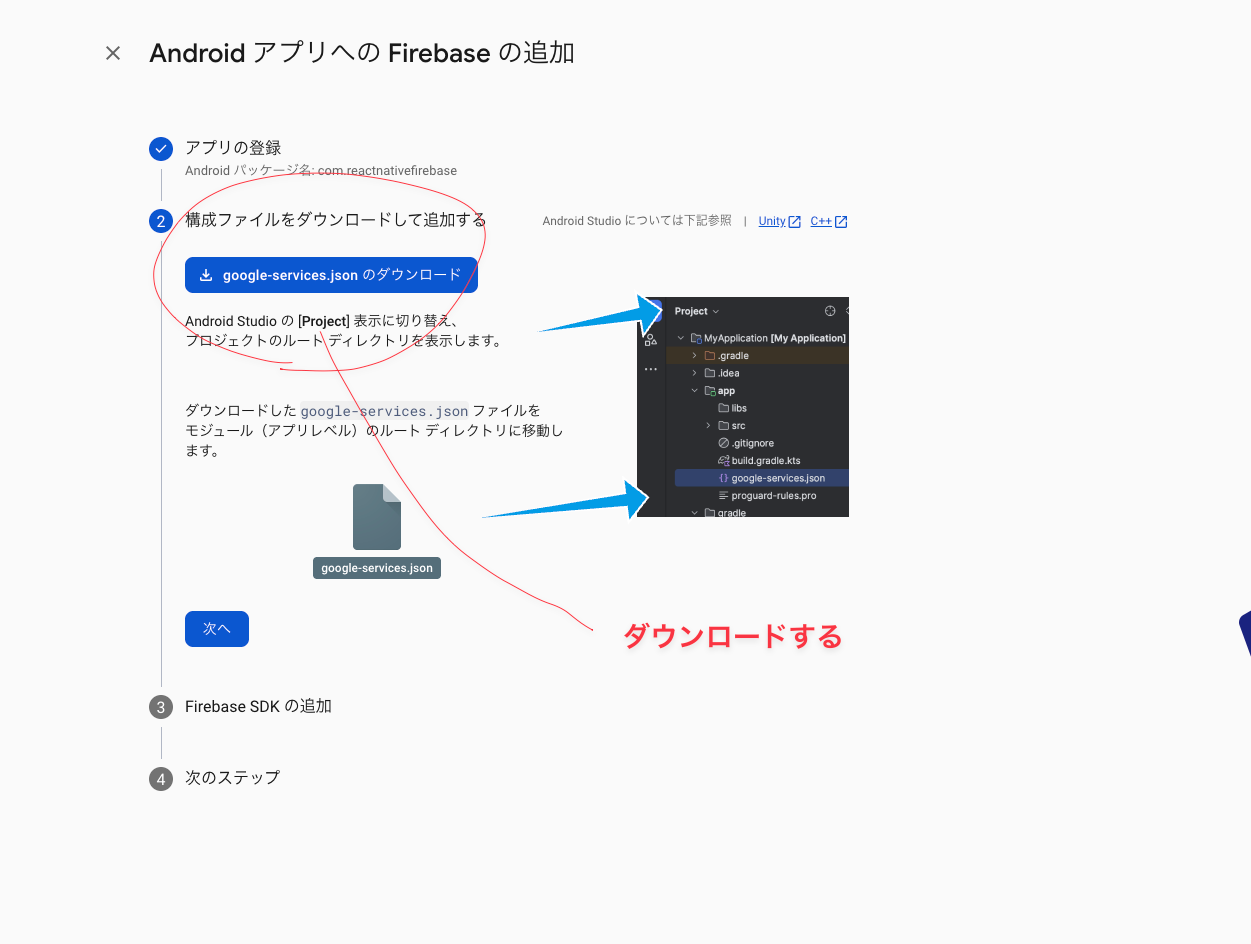The width and height of the screenshot is (1251, 944).
Task: Click the Project view dropdown in the Android Studio image
Action: pos(697,311)
